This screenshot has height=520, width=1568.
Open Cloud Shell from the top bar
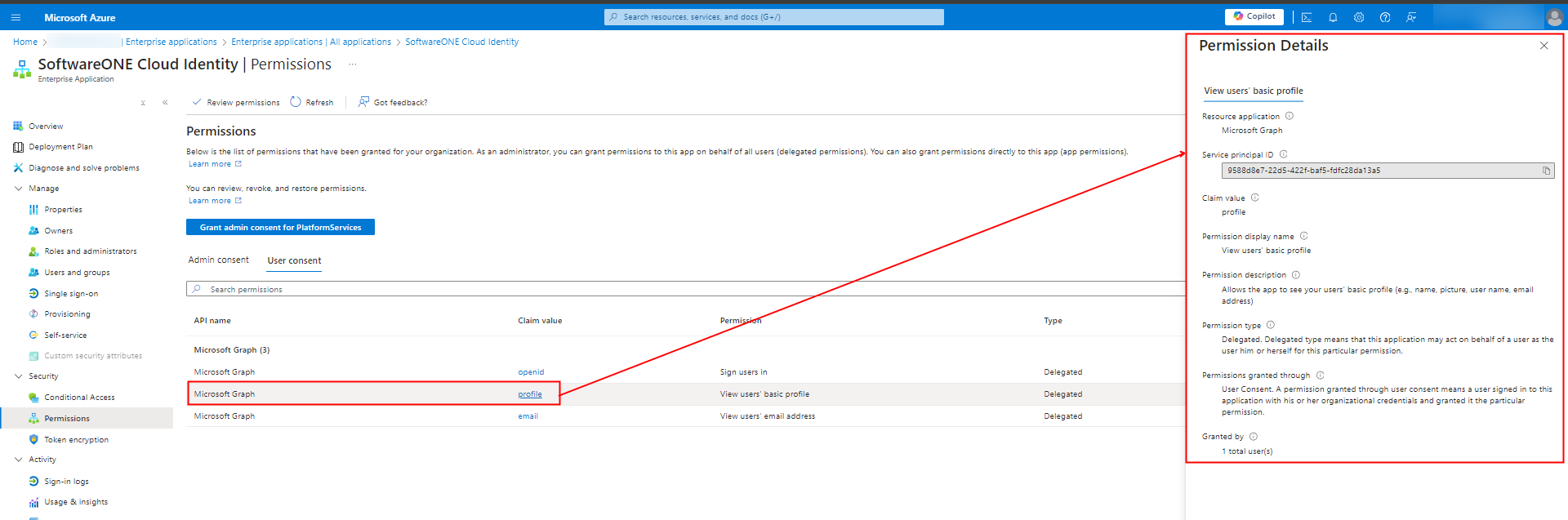1307,17
